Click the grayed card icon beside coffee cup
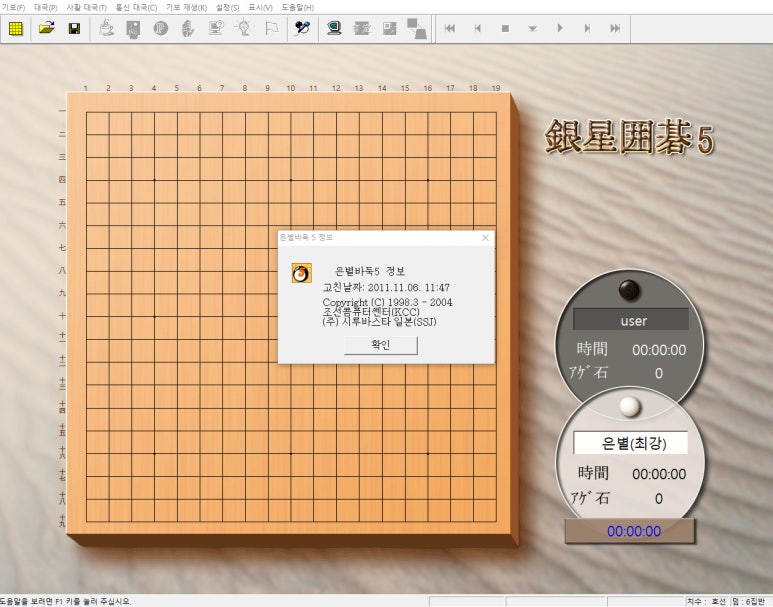773x607 pixels. tap(133, 28)
